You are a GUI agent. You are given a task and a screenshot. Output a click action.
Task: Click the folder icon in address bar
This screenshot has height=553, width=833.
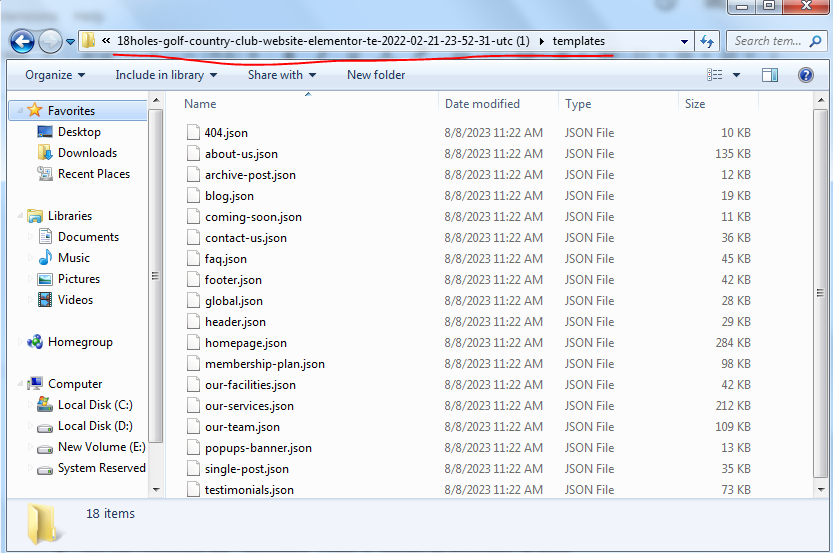pos(89,40)
